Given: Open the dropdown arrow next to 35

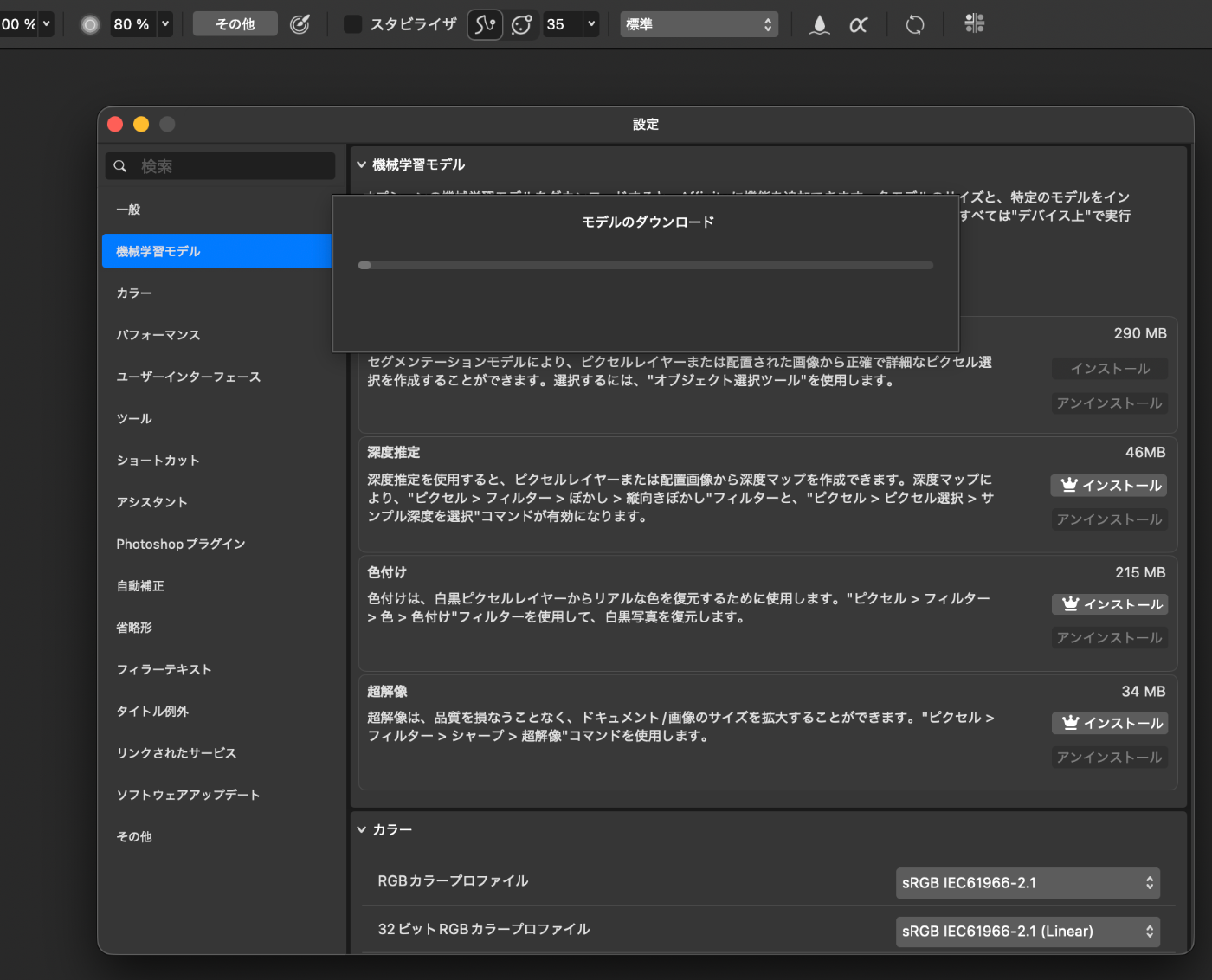Looking at the screenshot, I should tap(591, 24).
